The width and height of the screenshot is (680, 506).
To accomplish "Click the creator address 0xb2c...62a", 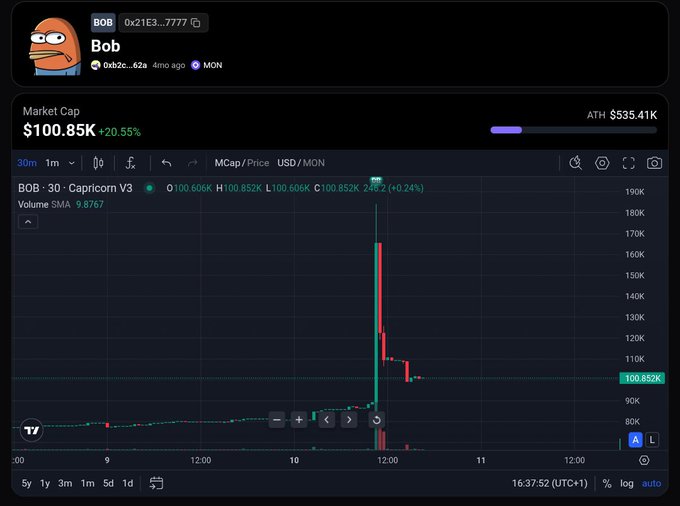I will click(125, 65).
